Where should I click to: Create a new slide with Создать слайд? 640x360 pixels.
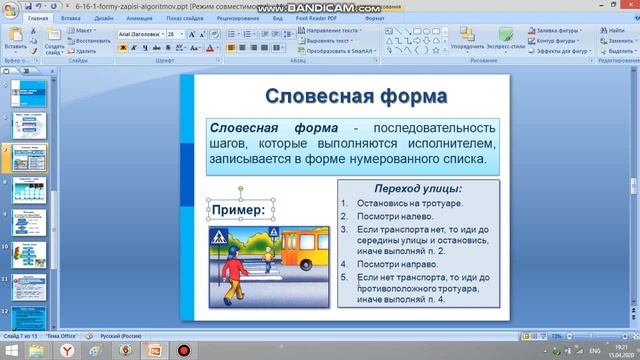pos(54,41)
